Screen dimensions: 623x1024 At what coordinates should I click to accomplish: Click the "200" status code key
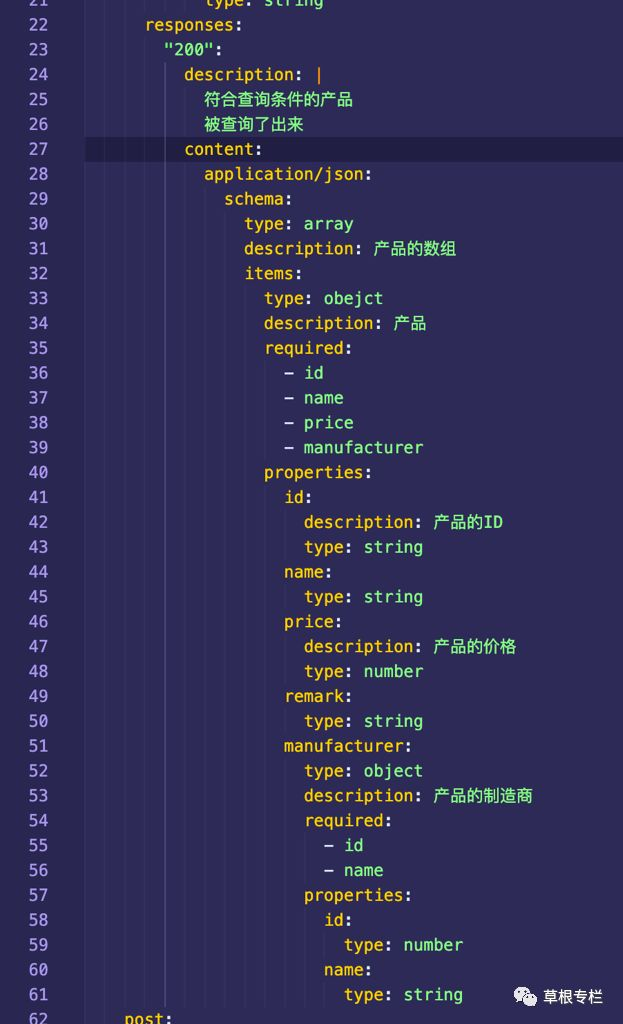[192, 49]
